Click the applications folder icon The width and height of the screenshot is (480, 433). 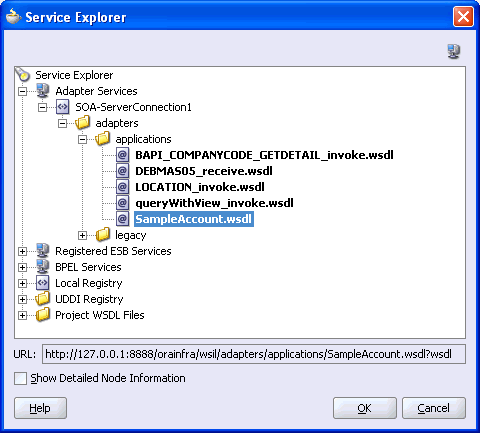point(103,139)
